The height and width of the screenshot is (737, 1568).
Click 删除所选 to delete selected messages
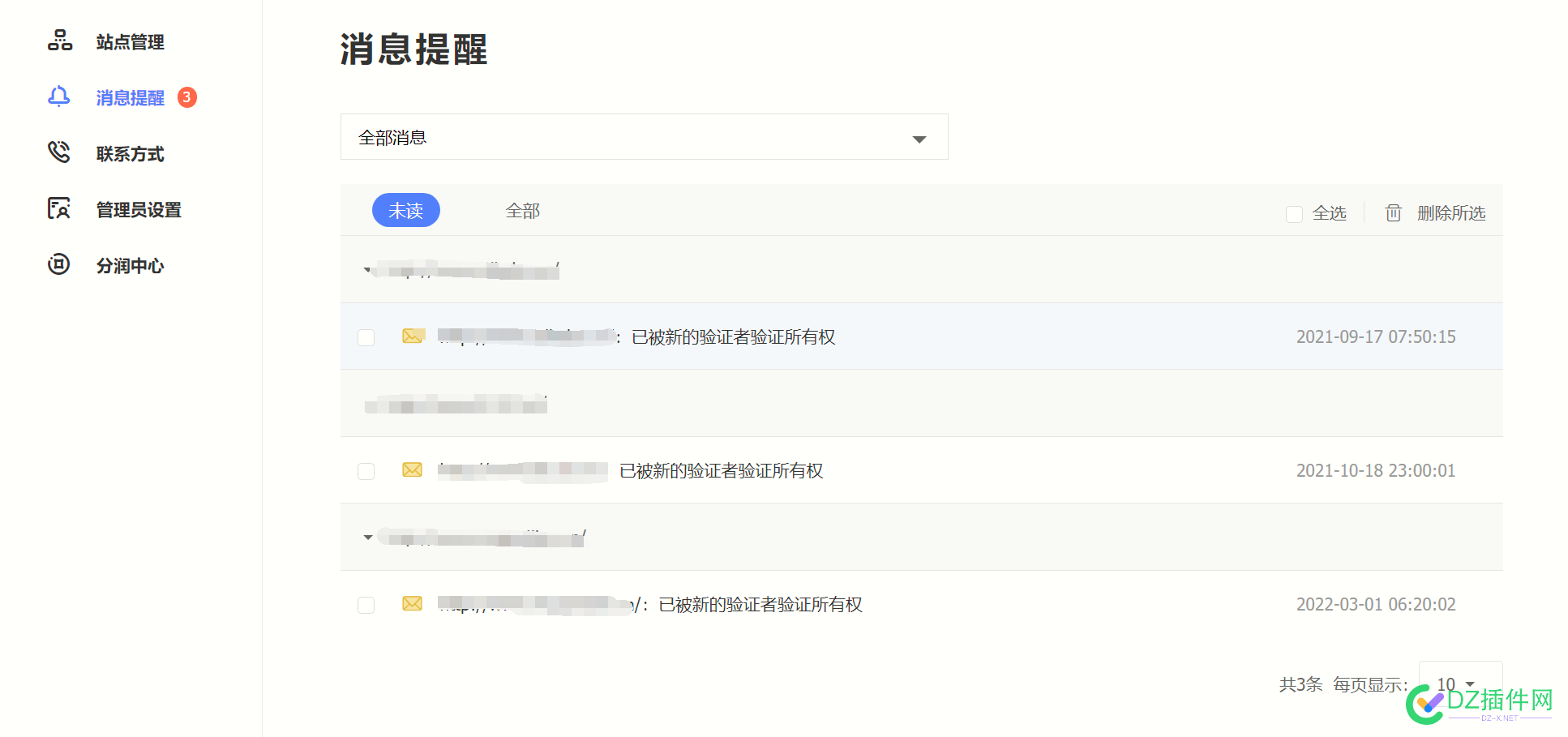[x=1451, y=213]
